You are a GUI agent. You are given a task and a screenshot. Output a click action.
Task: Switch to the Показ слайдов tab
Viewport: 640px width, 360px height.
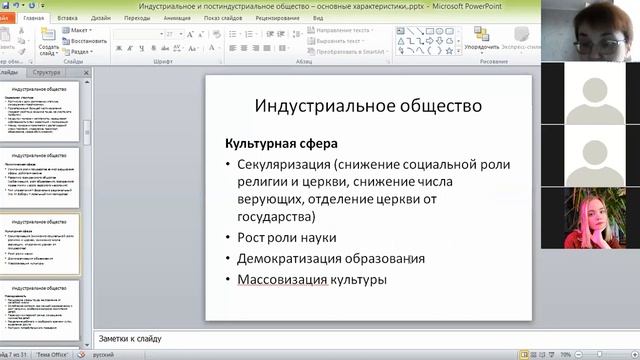coord(223,18)
